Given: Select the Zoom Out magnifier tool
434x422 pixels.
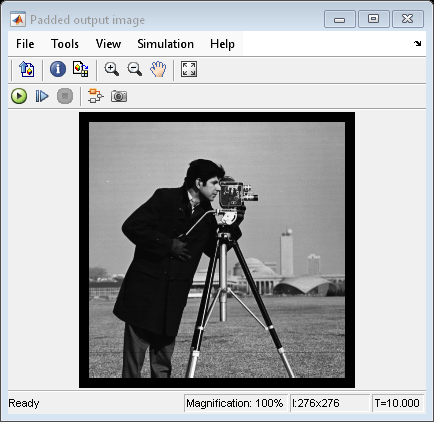Looking at the screenshot, I should tap(135, 69).
